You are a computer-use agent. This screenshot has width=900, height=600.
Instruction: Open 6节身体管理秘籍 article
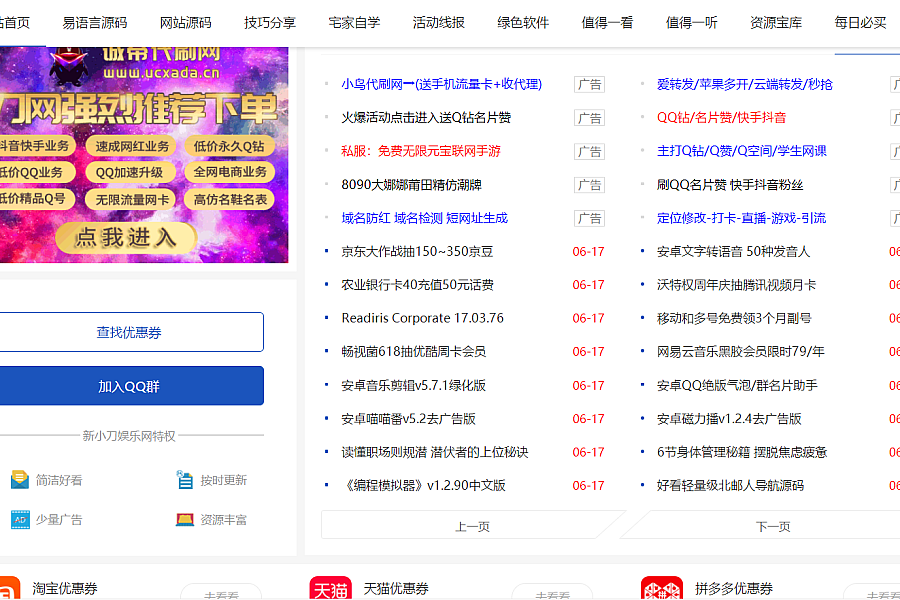(x=742, y=452)
